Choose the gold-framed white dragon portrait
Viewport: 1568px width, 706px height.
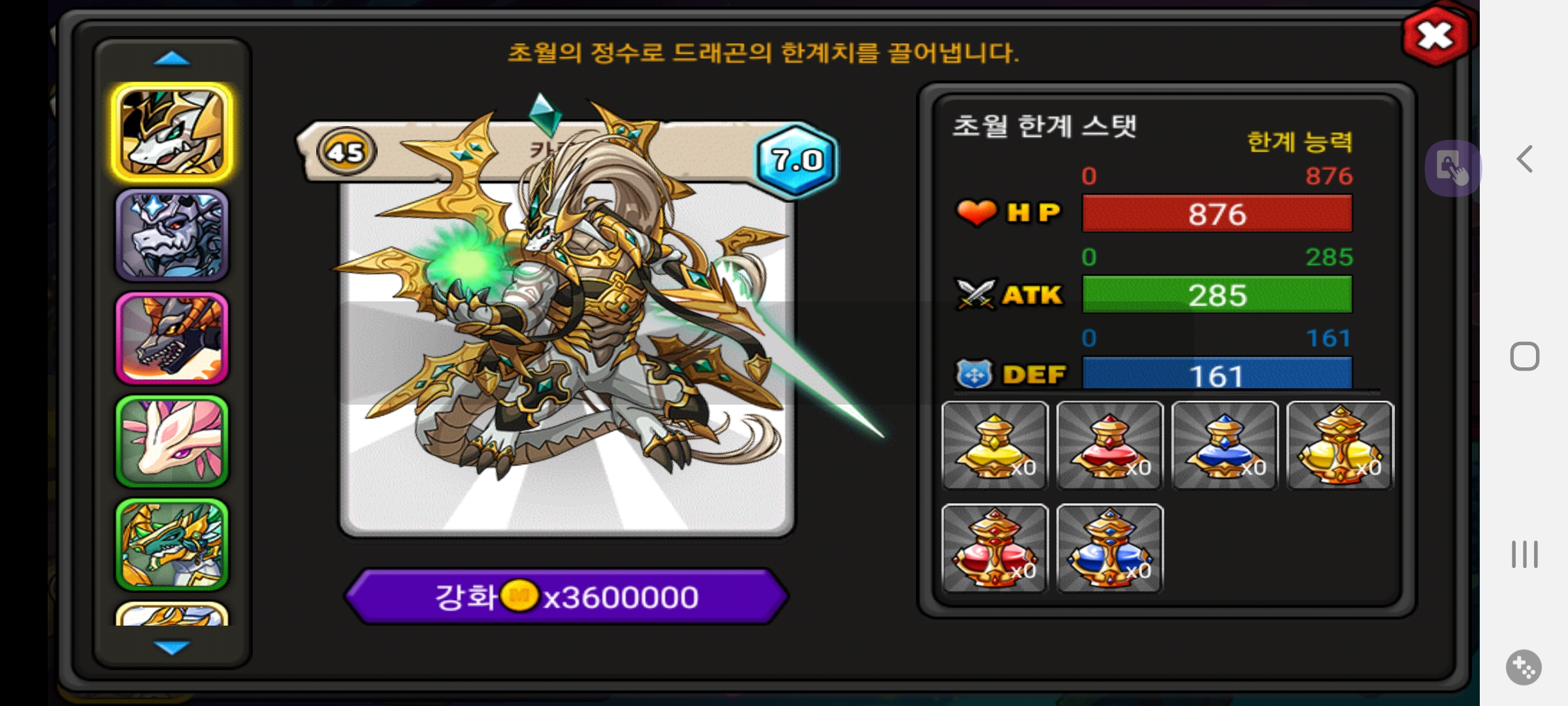172,132
